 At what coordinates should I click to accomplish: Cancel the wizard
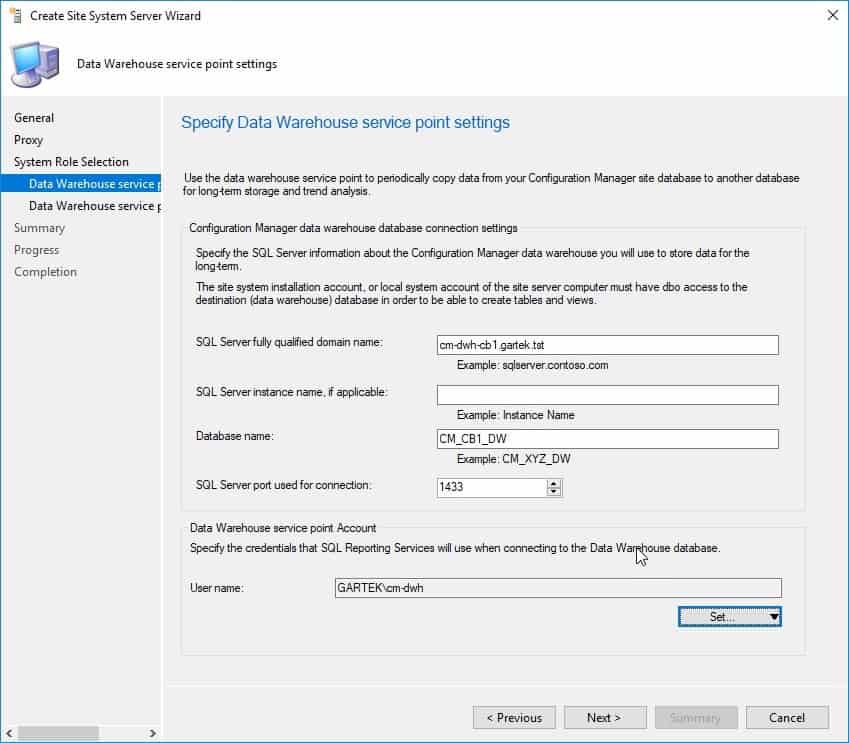(x=787, y=718)
